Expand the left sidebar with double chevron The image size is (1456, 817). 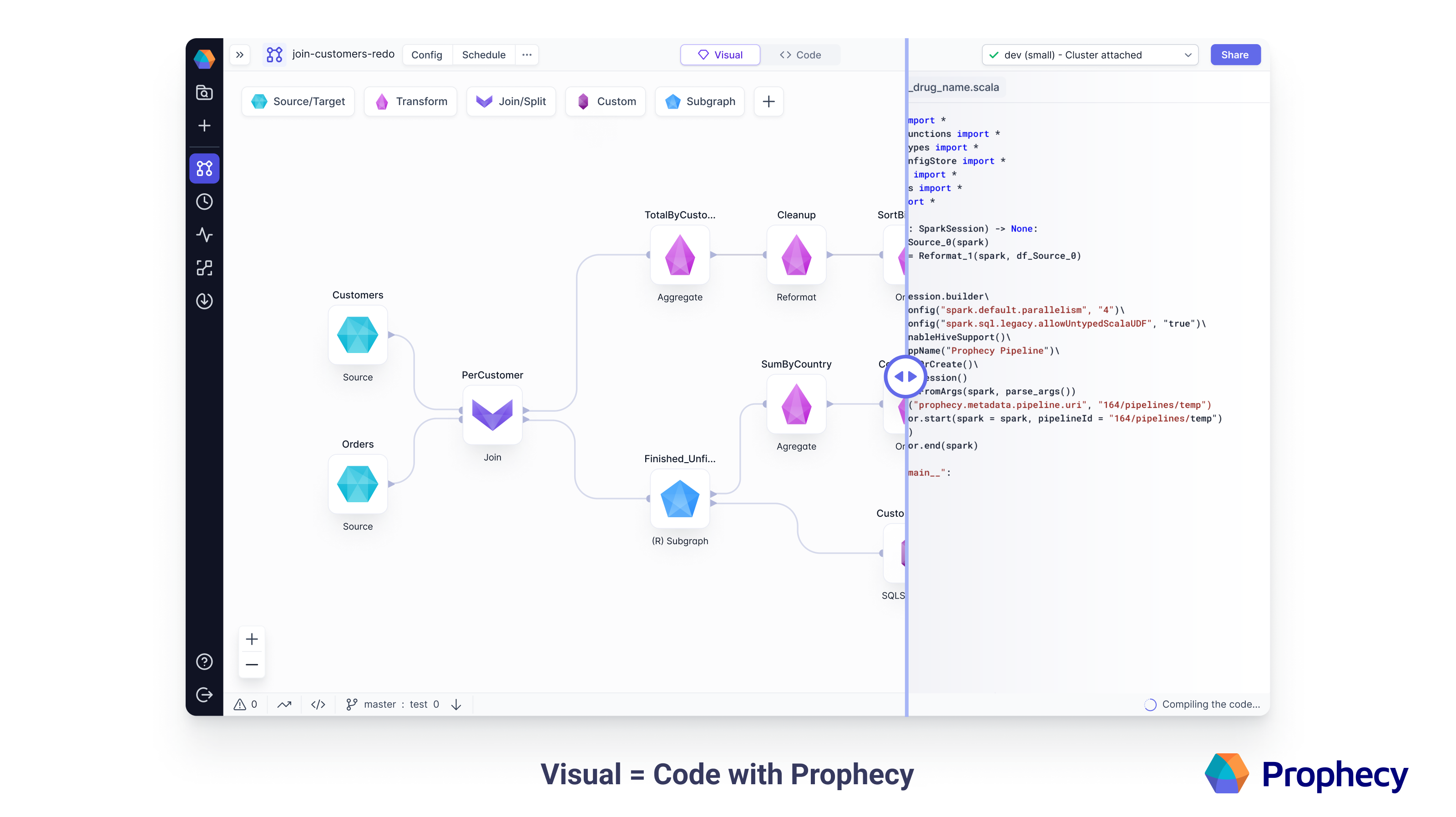(240, 55)
